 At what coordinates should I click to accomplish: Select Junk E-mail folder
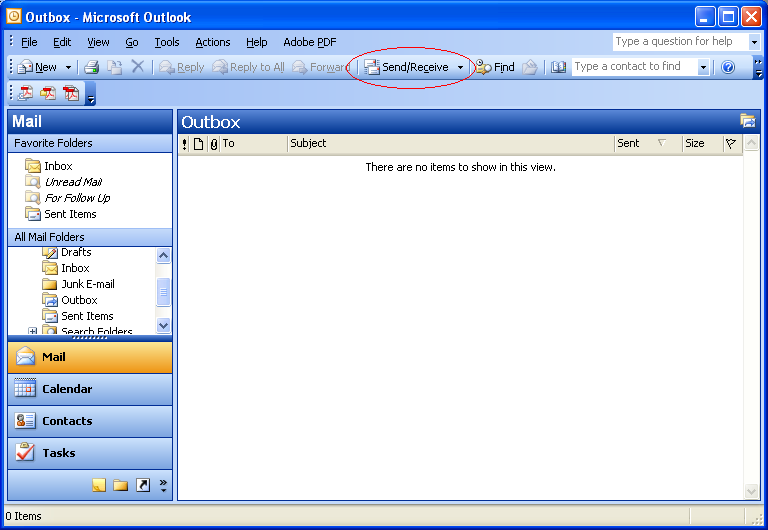point(78,284)
